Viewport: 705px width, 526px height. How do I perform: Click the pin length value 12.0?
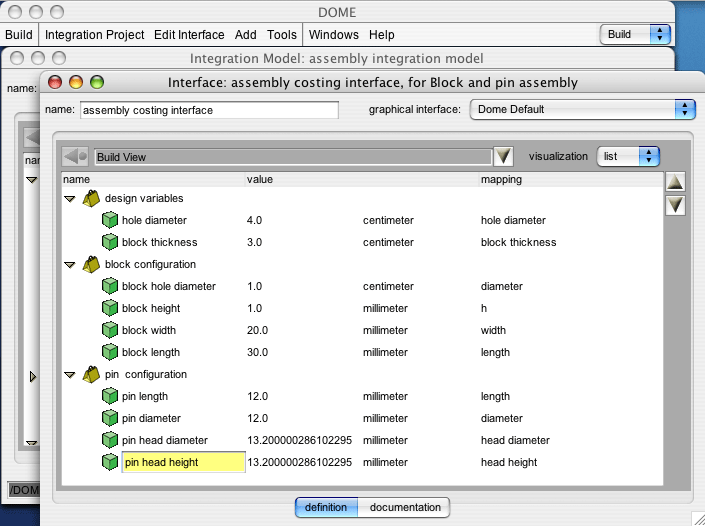coord(258,397)
